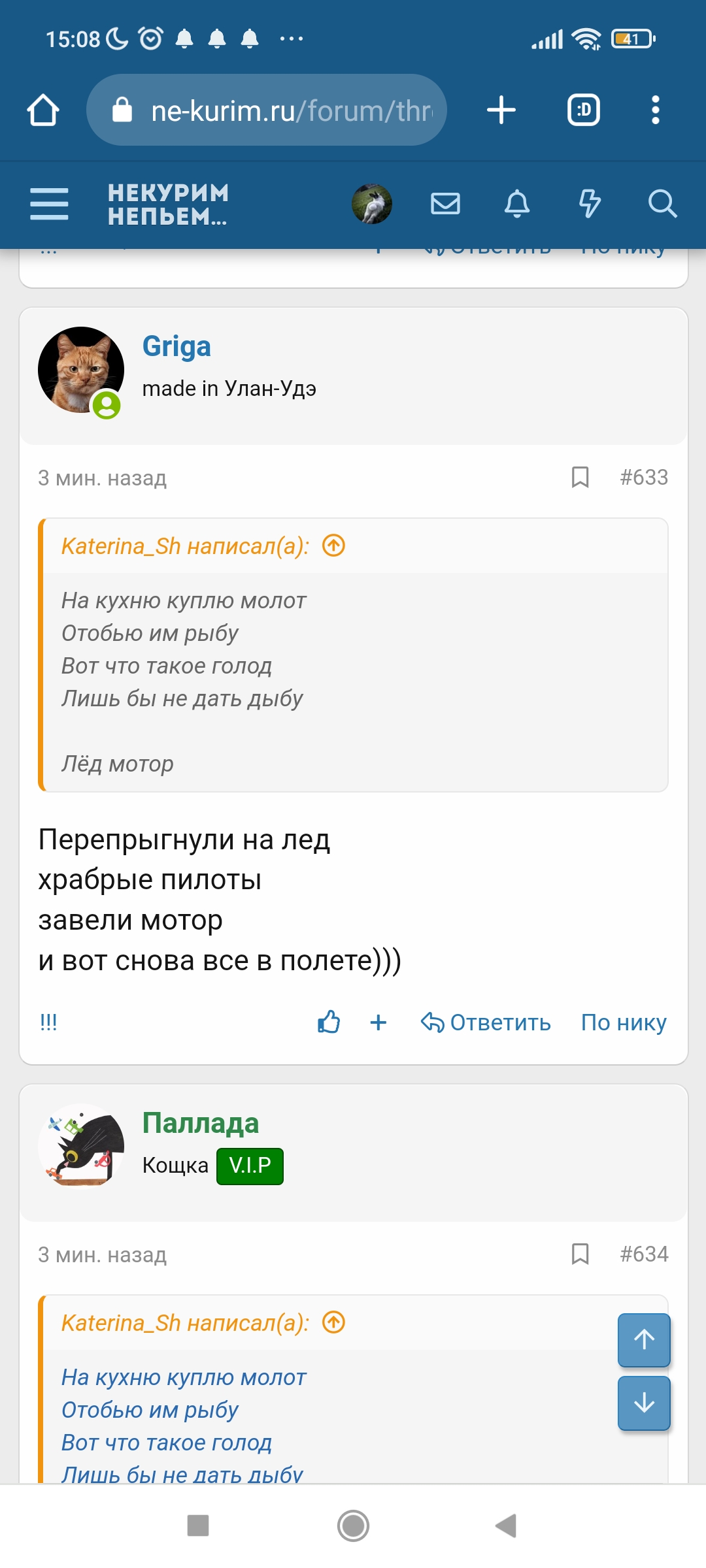Viewport: 706px width, 1568px height.
Task: Open the hamburger navigation menu
Action: [48, 203]
